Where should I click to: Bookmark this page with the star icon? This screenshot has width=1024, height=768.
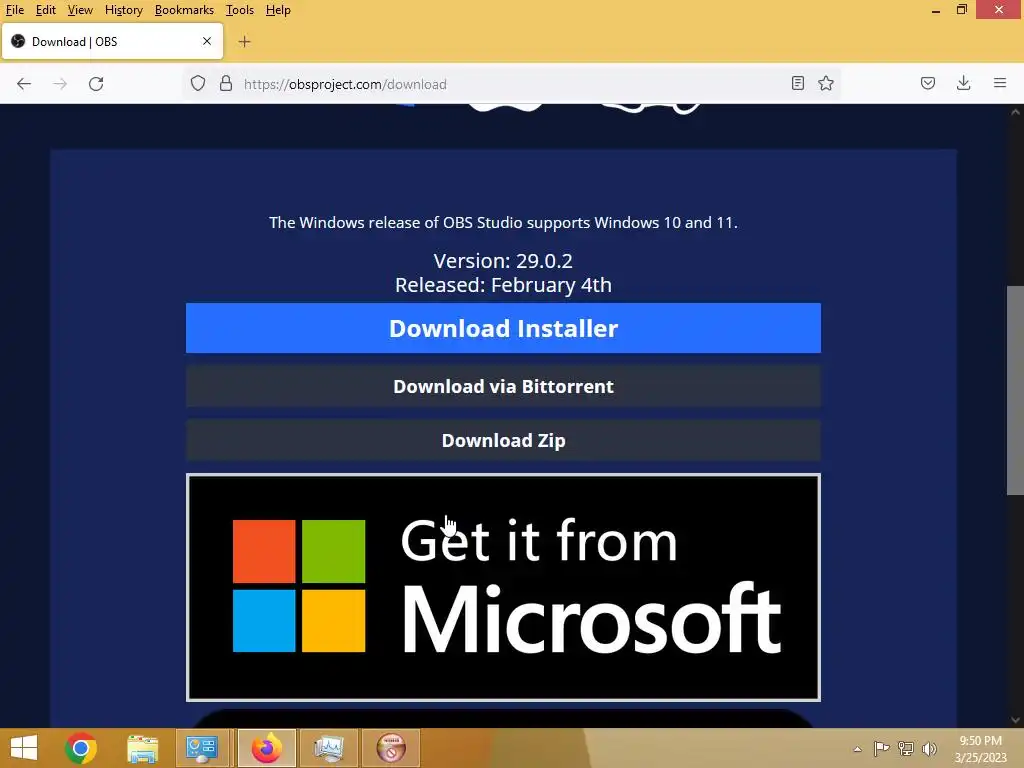tap(826, 83)
